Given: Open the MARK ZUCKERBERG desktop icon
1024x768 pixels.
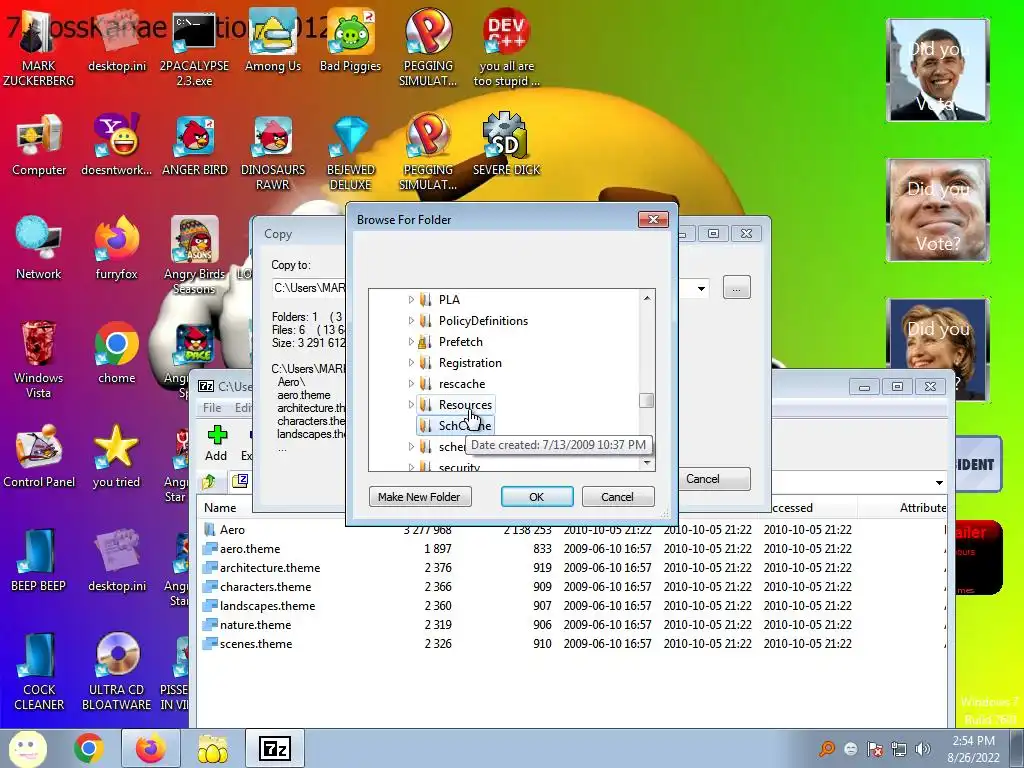Looking at the screenshot, I should 38,49.
